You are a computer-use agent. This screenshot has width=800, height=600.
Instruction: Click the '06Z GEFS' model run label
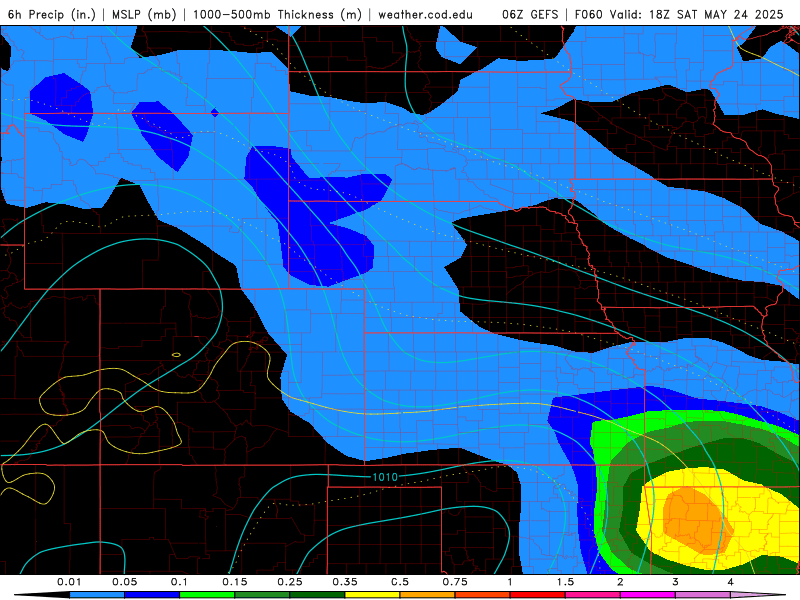(530, 14)
